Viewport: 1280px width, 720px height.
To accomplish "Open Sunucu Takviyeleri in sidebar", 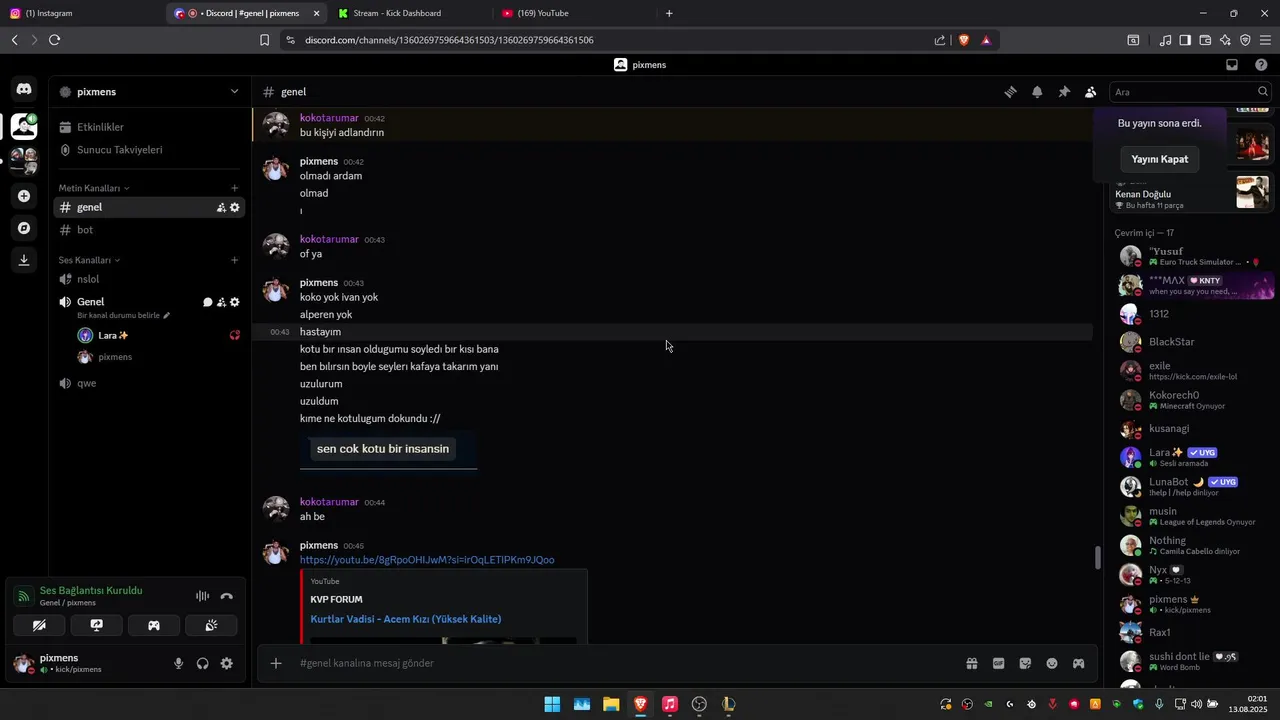I will (149, 150).
